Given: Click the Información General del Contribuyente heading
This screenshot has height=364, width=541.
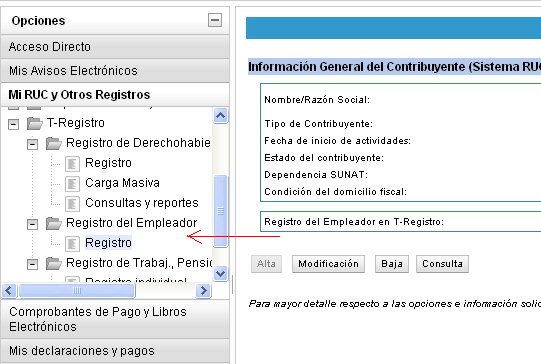Looking at the screenshot, I should point(394,67).
